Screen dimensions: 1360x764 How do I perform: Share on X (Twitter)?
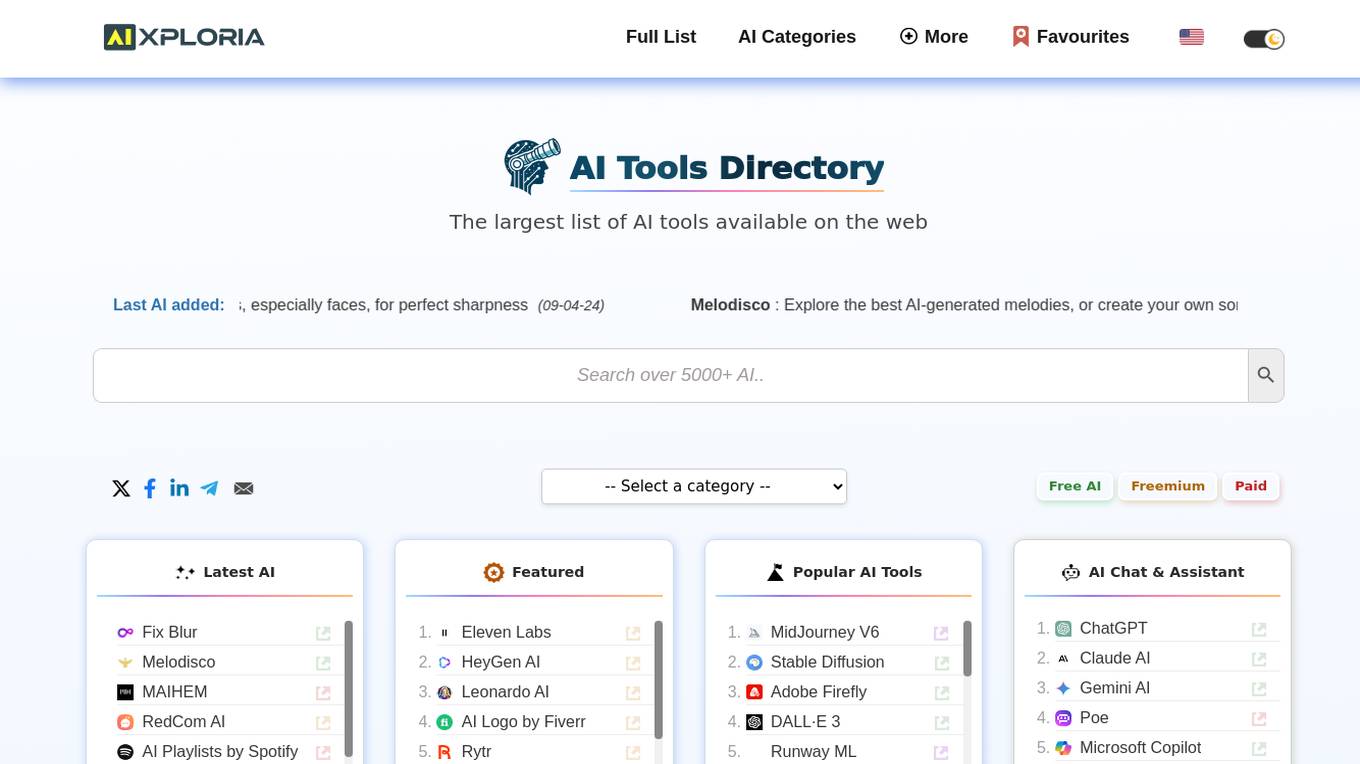coord(121,488)
